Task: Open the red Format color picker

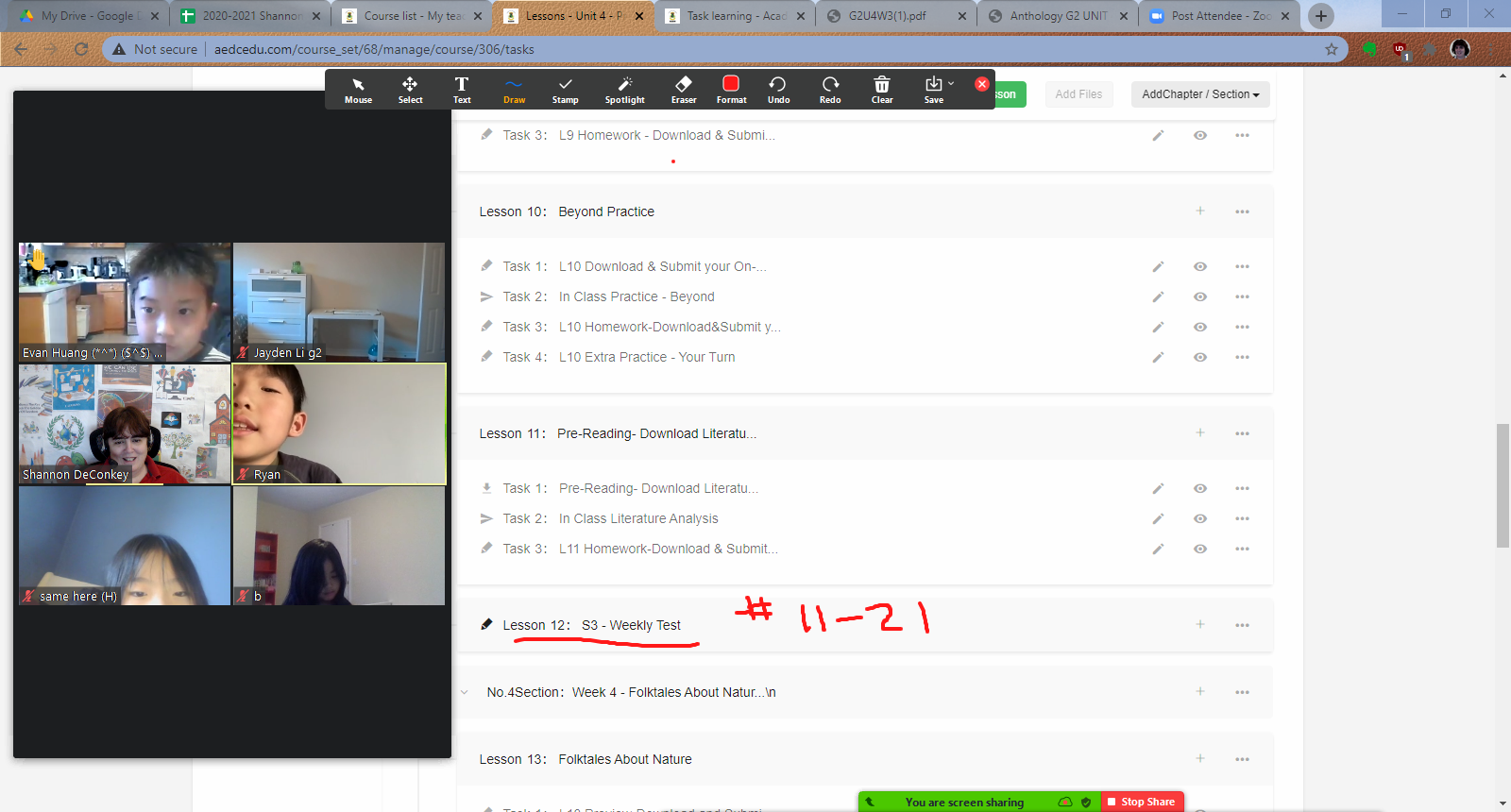Action: (731, 90)
